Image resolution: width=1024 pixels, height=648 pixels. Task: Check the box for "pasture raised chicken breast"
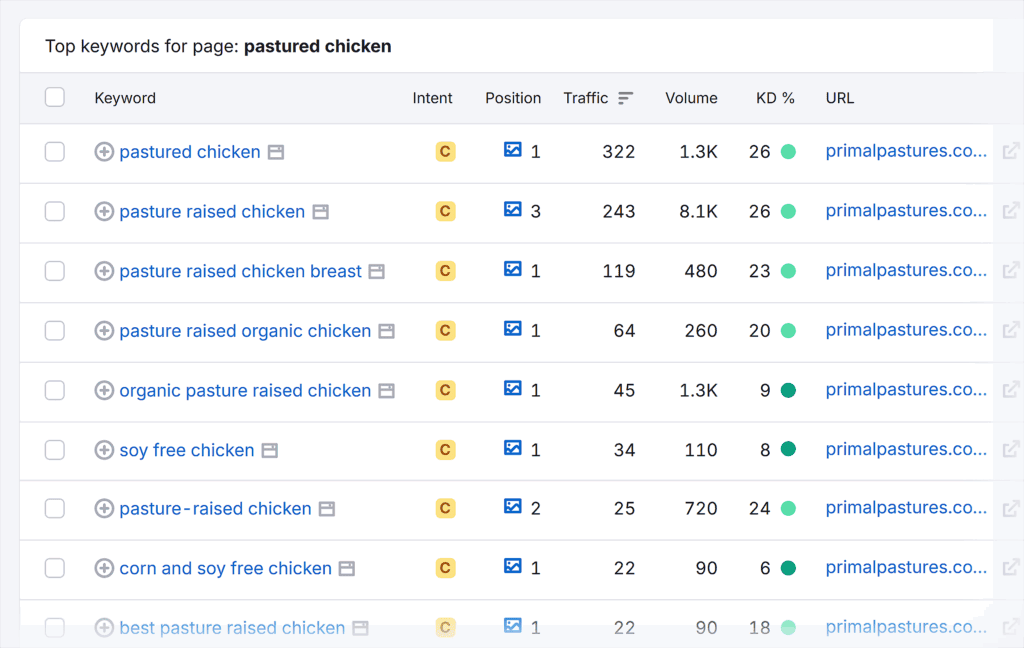55,271
